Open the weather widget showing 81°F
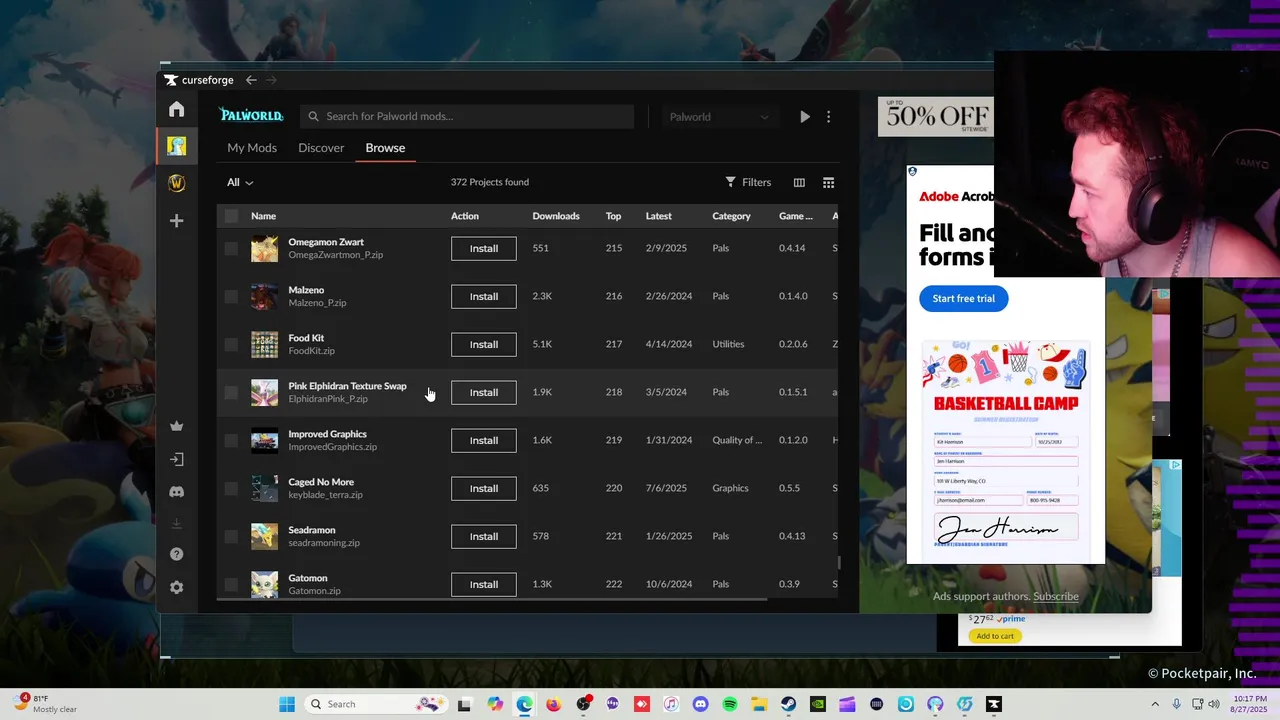Image resolution: width=1280 pixels, height=720 pixels. click(x=45, y=704)
